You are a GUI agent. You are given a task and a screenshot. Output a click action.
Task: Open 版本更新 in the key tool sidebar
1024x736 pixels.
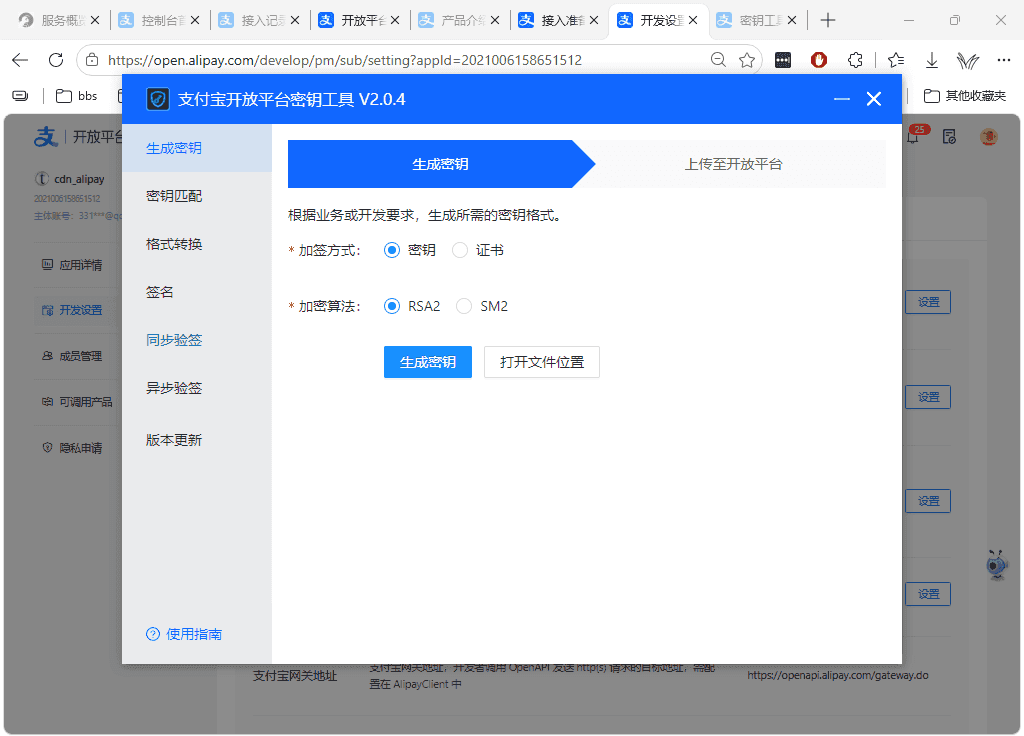[197, 440]
